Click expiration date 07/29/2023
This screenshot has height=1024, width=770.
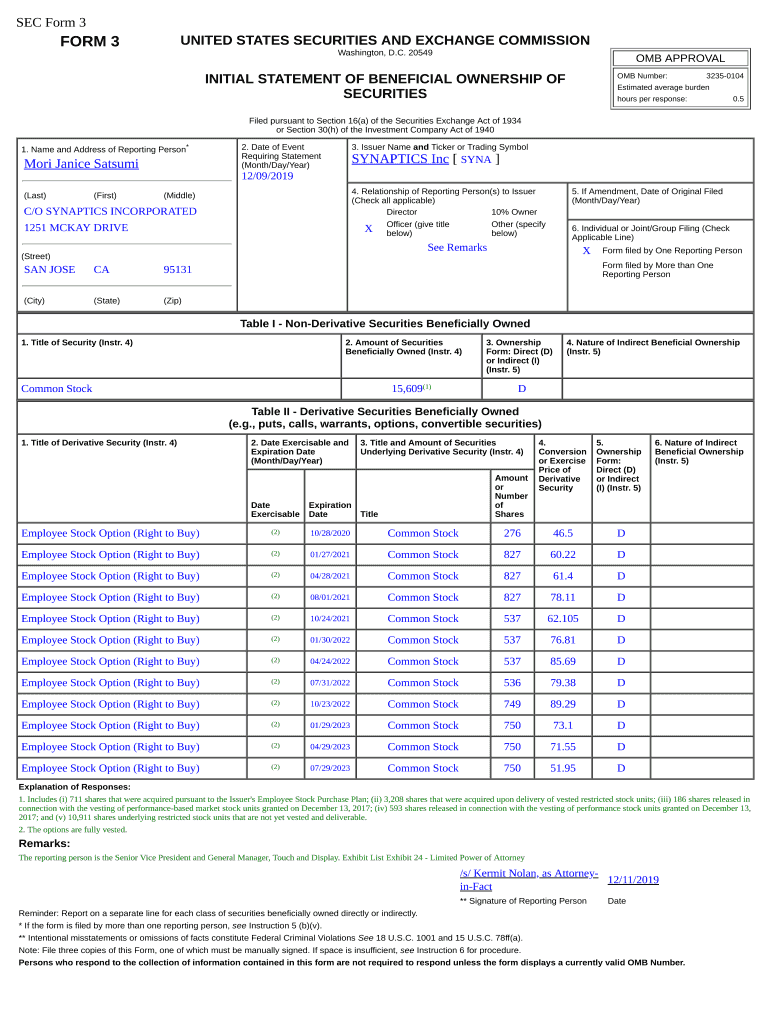pyautogui.click(x=330, y=768)
